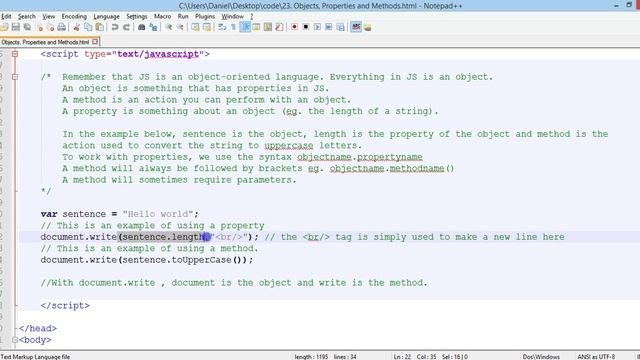The image size is (640, 360).
Task: Start macro recording with red dot icon
Action: (x=294, y=27)
